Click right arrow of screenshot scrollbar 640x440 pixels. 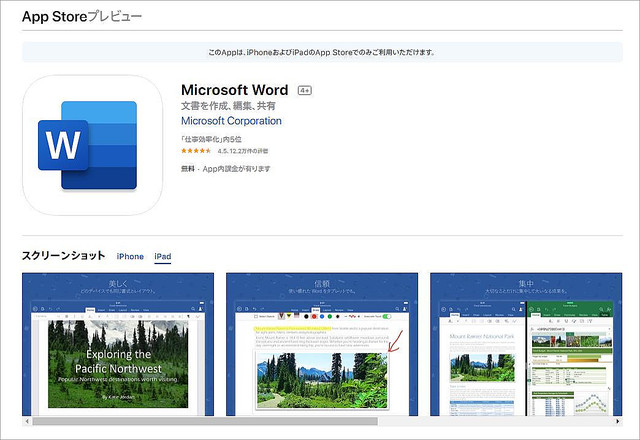[x=612, y=421]
